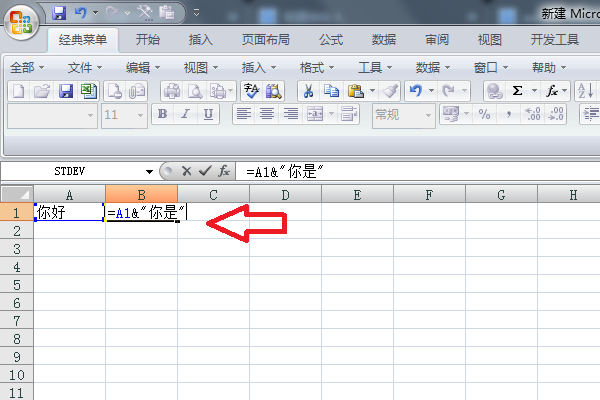
Task: Apply accounting currency format icon
Action: point(451,114)
